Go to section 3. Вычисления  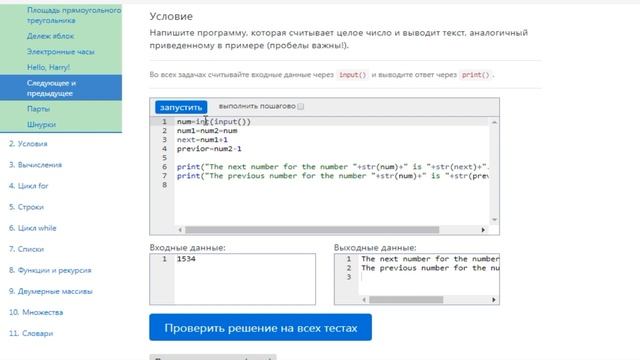[35, 165]
